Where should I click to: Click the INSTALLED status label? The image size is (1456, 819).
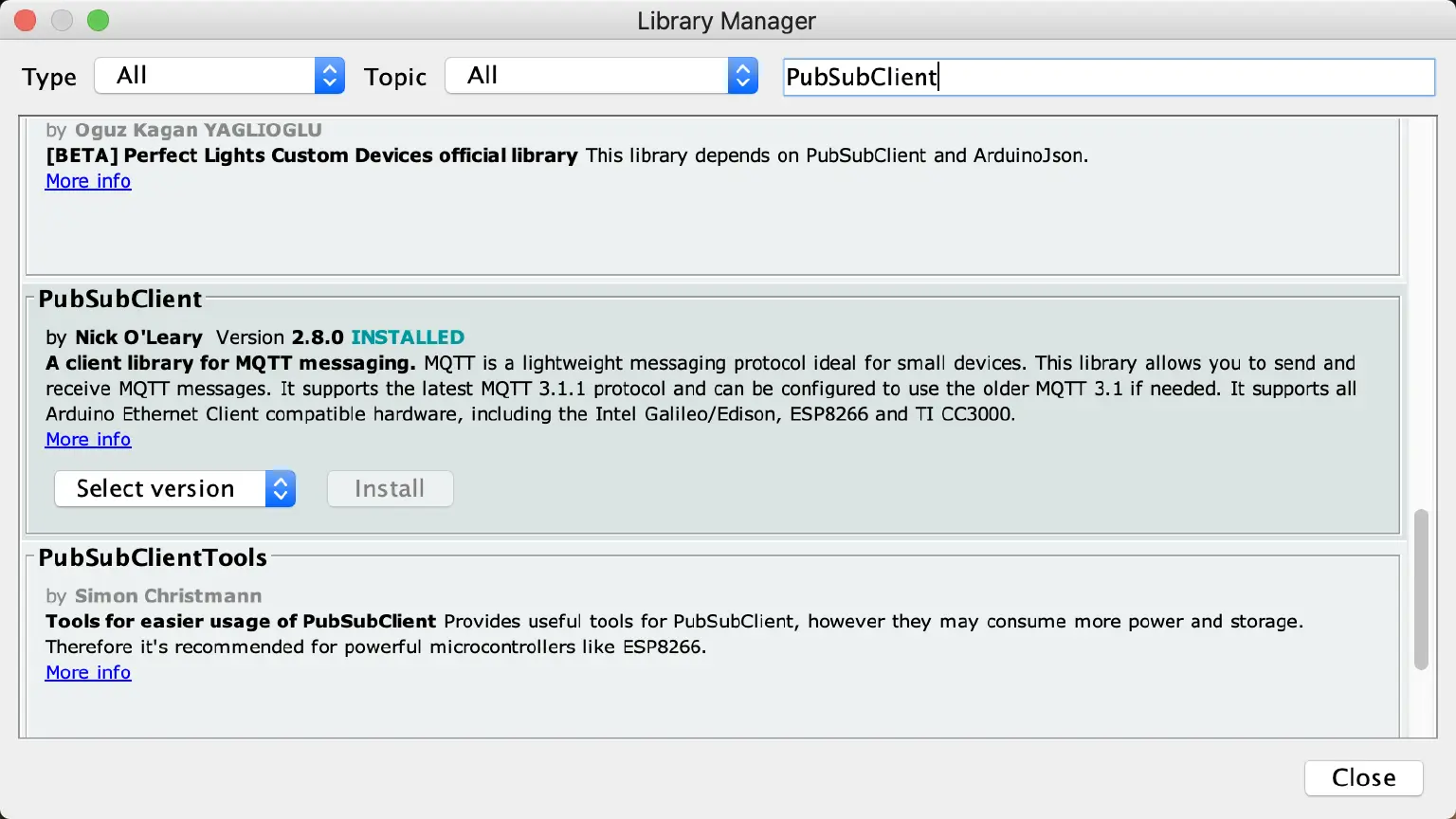pyautogui.click(x=408, y=337)
